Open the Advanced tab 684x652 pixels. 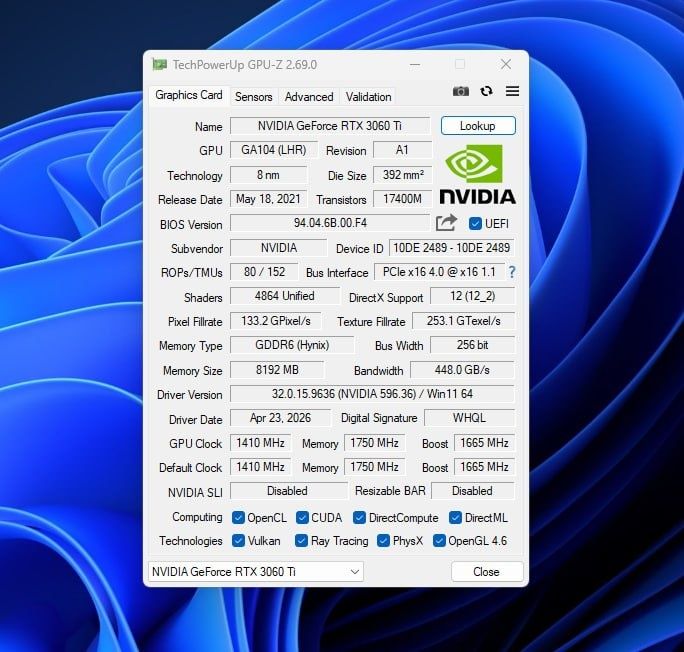click(x=309, y=97)
